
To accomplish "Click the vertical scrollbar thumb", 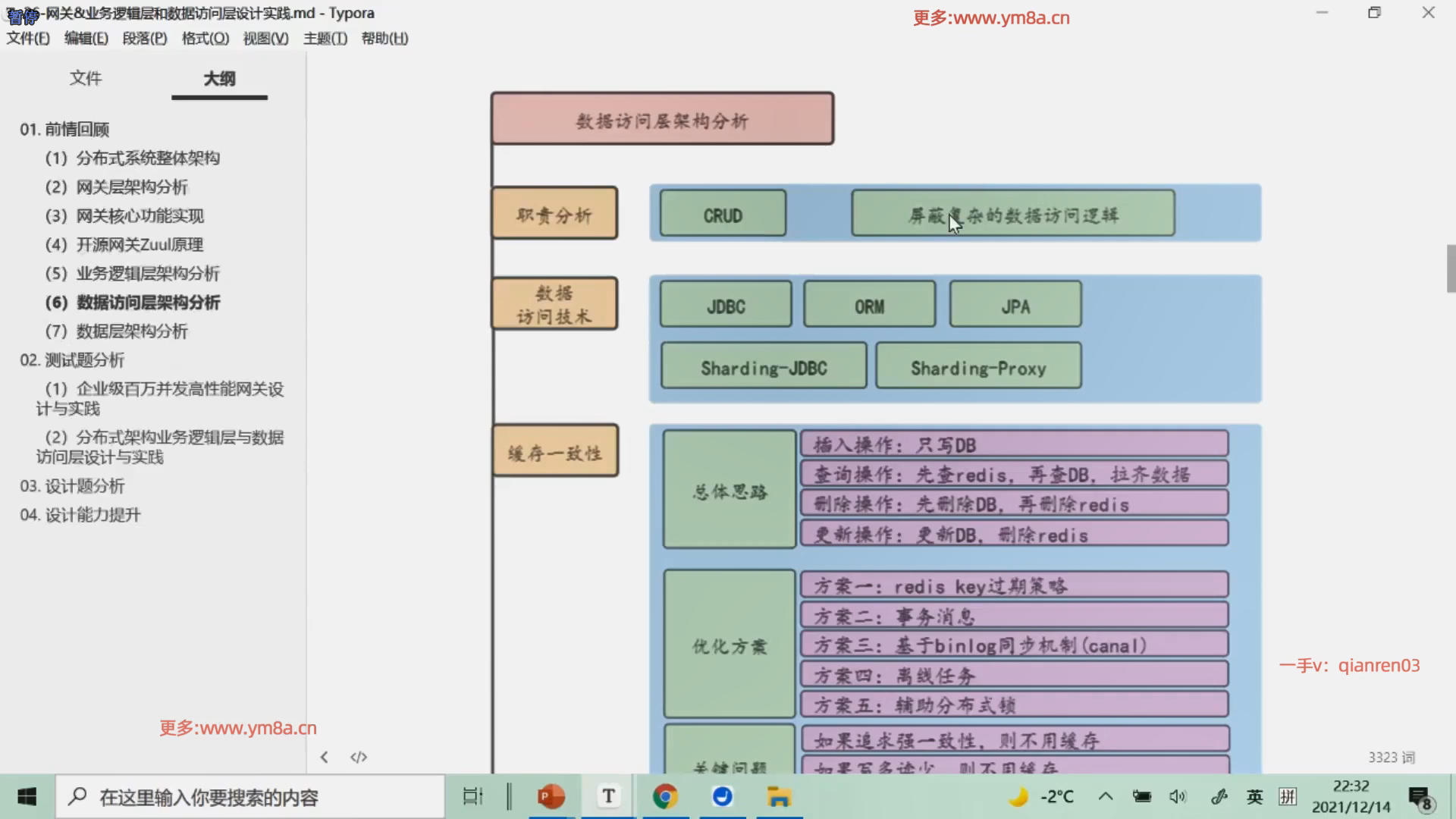I will [1450, 268].
